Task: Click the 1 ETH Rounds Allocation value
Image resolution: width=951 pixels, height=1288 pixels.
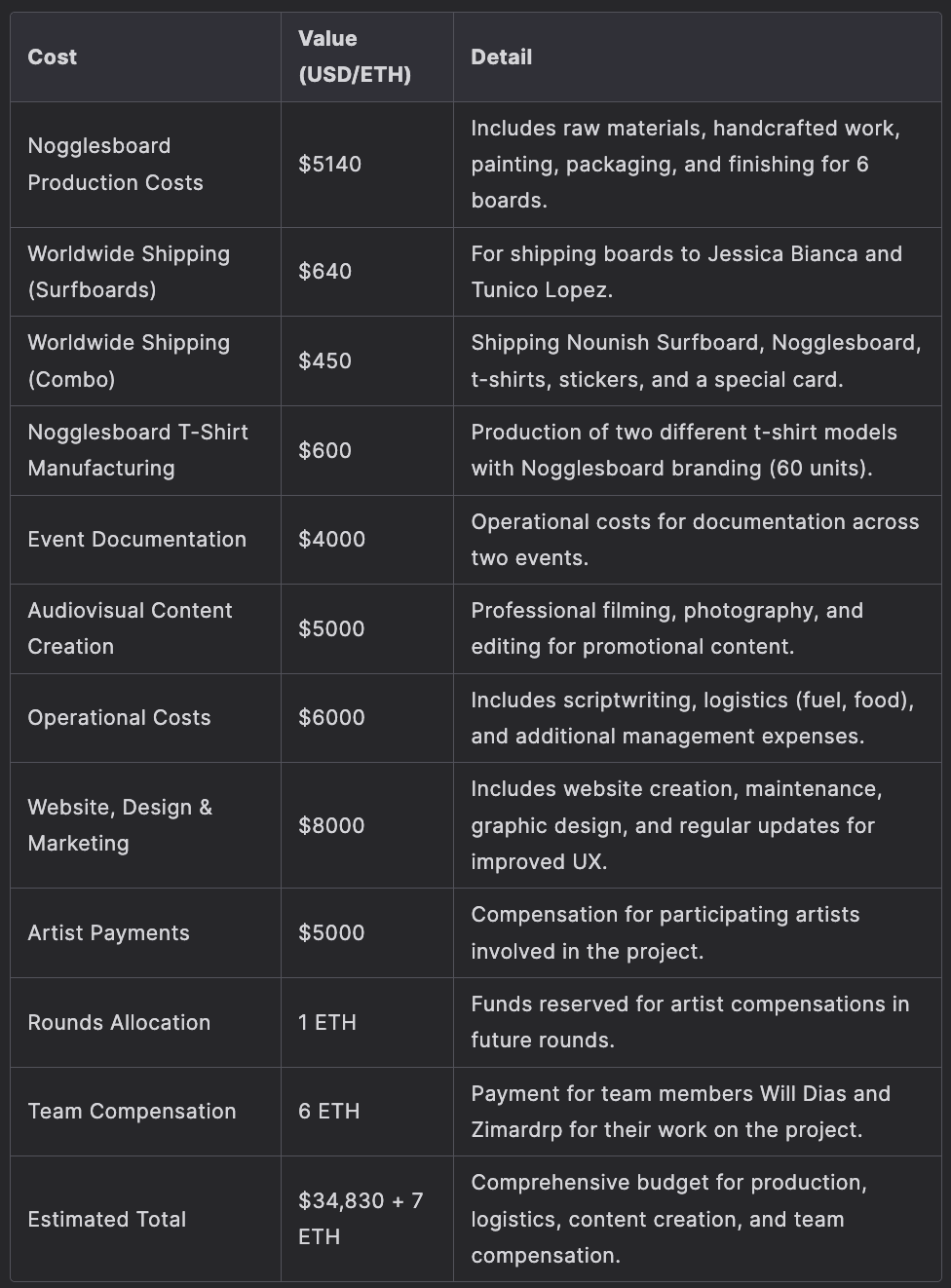Action: click(x=327, y=1022)
